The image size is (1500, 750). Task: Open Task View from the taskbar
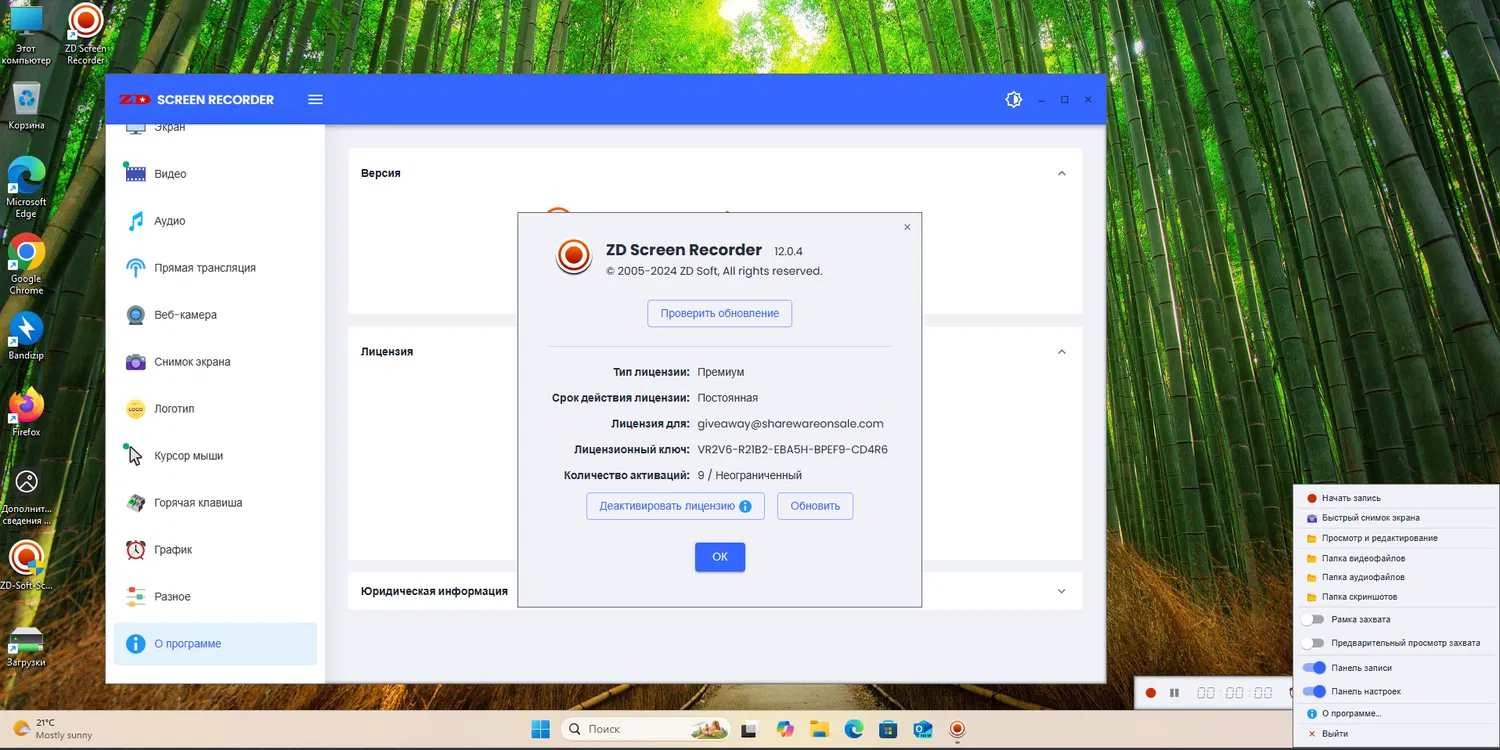(x=749, y=729)
